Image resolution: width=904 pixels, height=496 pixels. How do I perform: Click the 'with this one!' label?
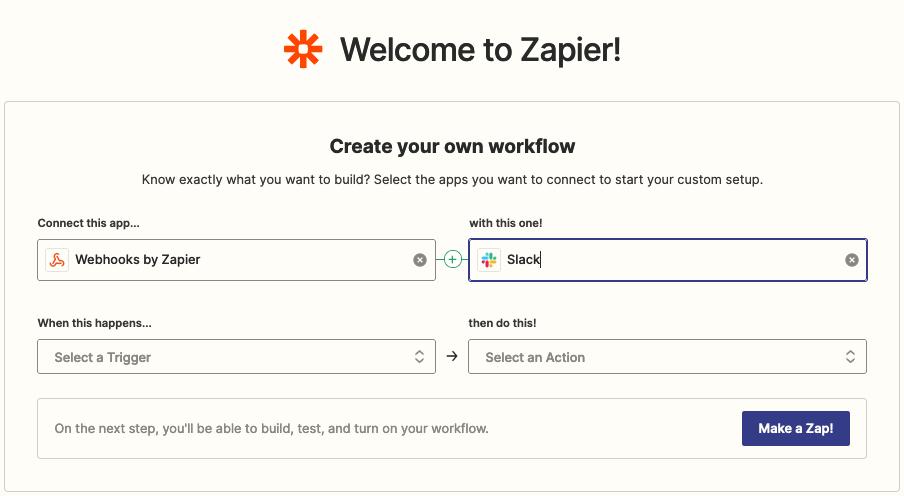506,223
